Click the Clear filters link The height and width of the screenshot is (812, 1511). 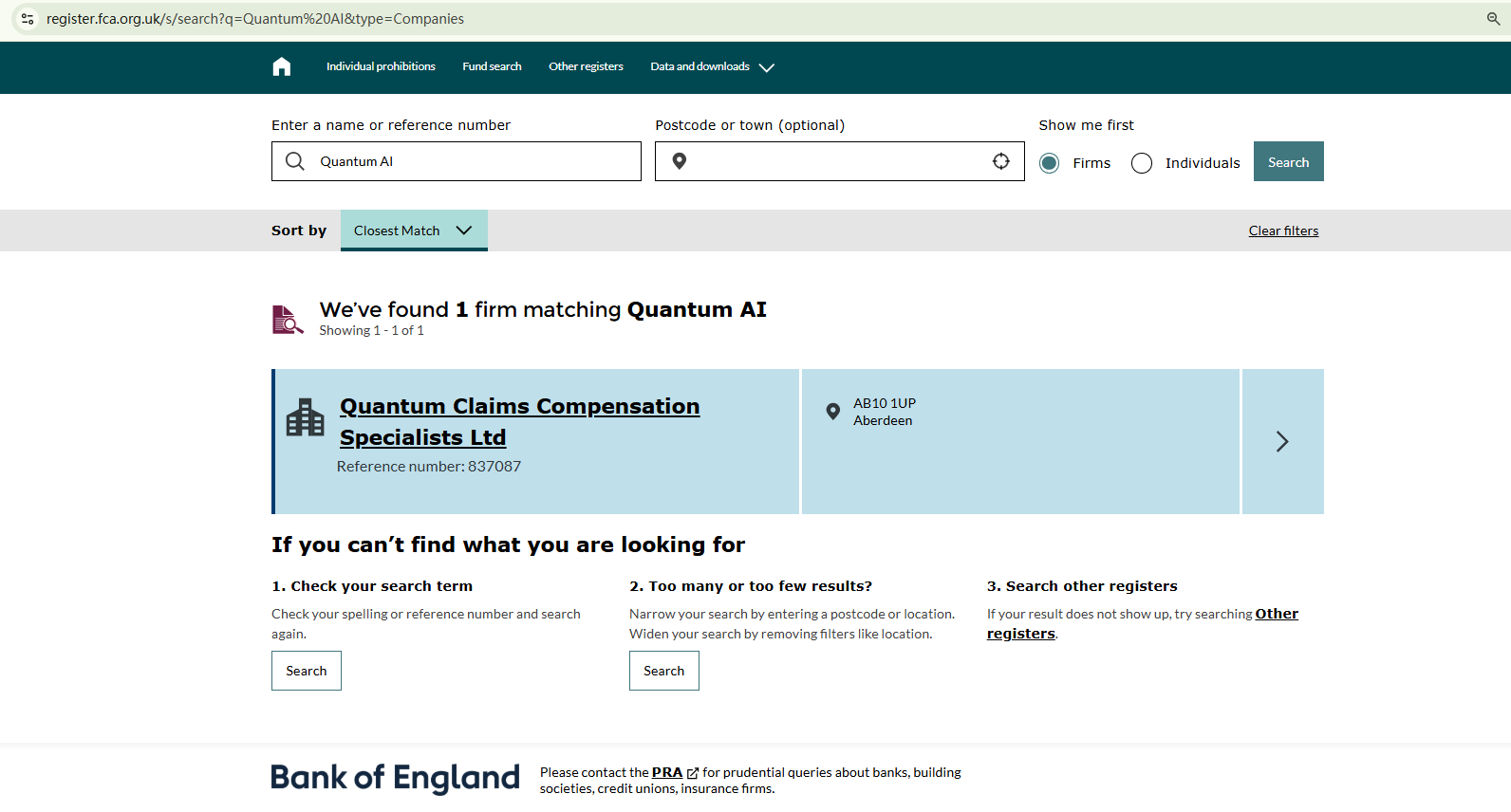tap(1283, 231)
